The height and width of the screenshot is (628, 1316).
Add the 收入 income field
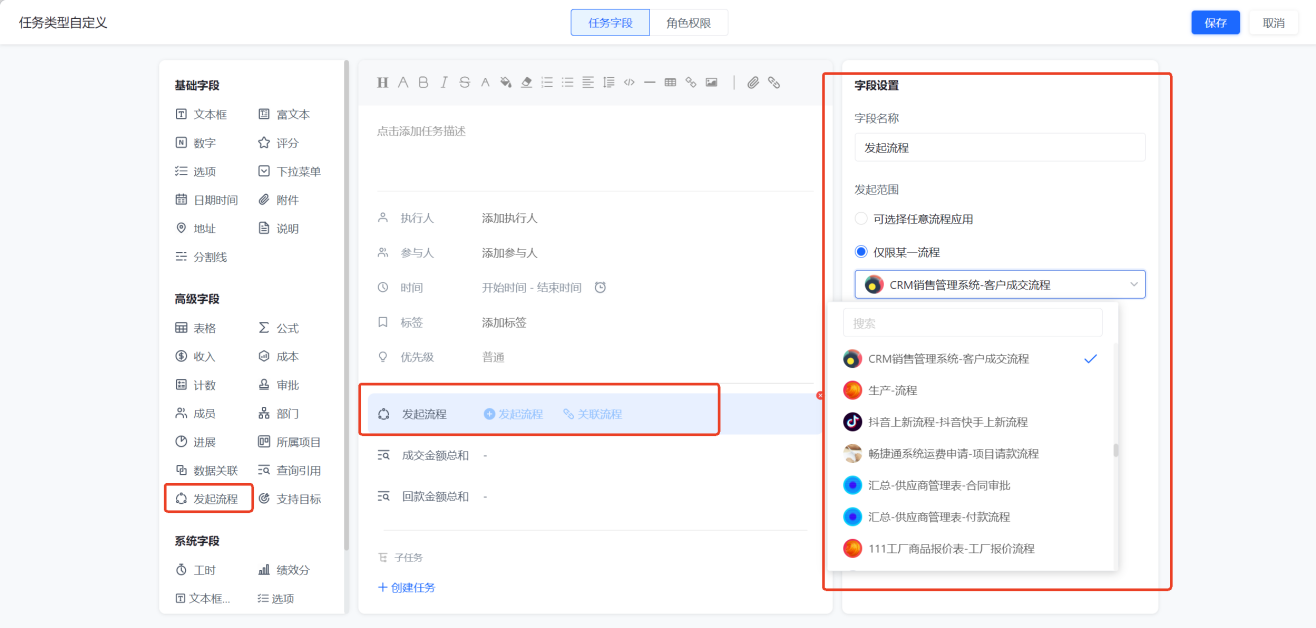coord(195,356)
